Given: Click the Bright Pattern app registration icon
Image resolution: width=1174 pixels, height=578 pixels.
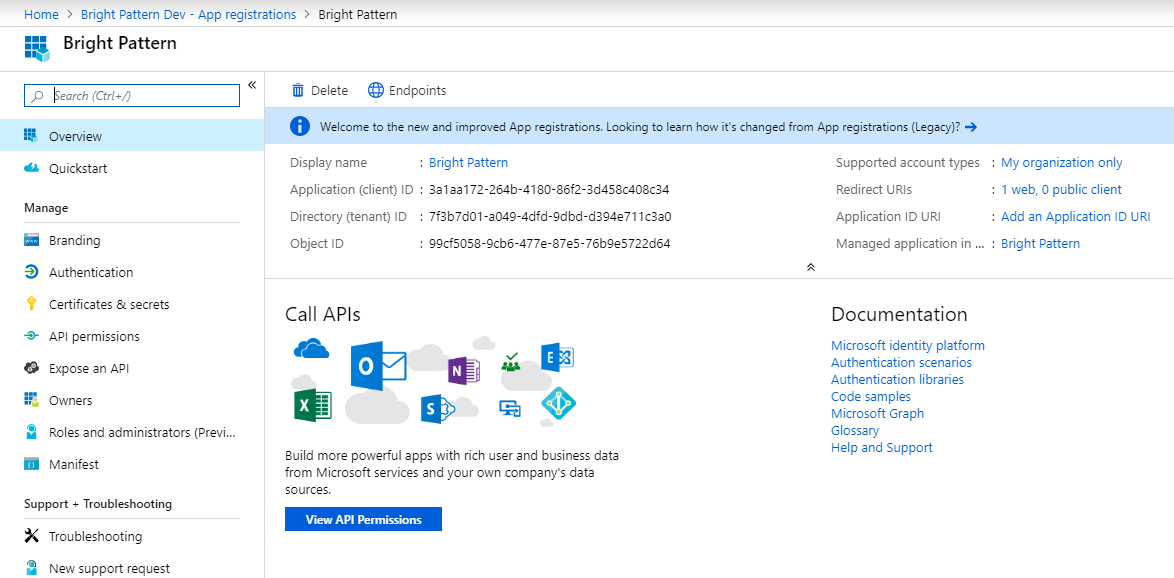Looking at the screenshot, I should pyautogui.click(x=36, y=47).
